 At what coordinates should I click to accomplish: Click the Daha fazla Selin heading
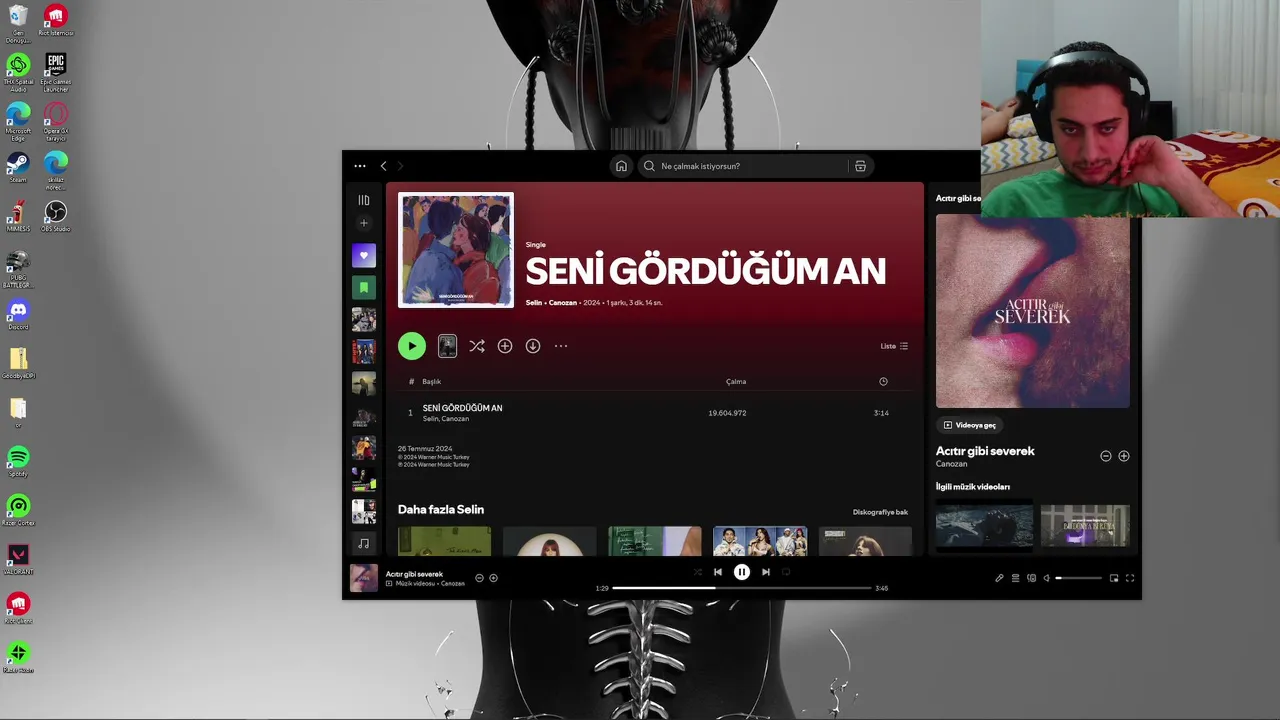click(441, 509)
